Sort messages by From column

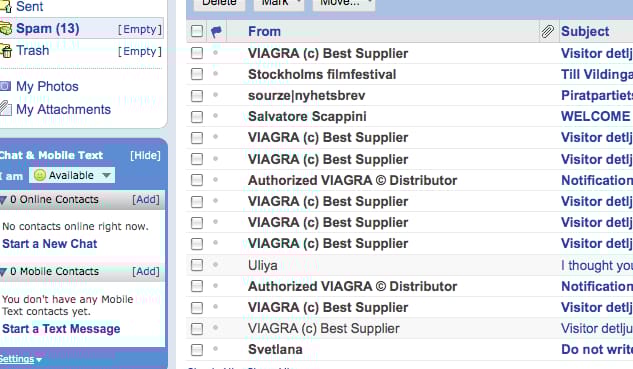tap(264, 31)
